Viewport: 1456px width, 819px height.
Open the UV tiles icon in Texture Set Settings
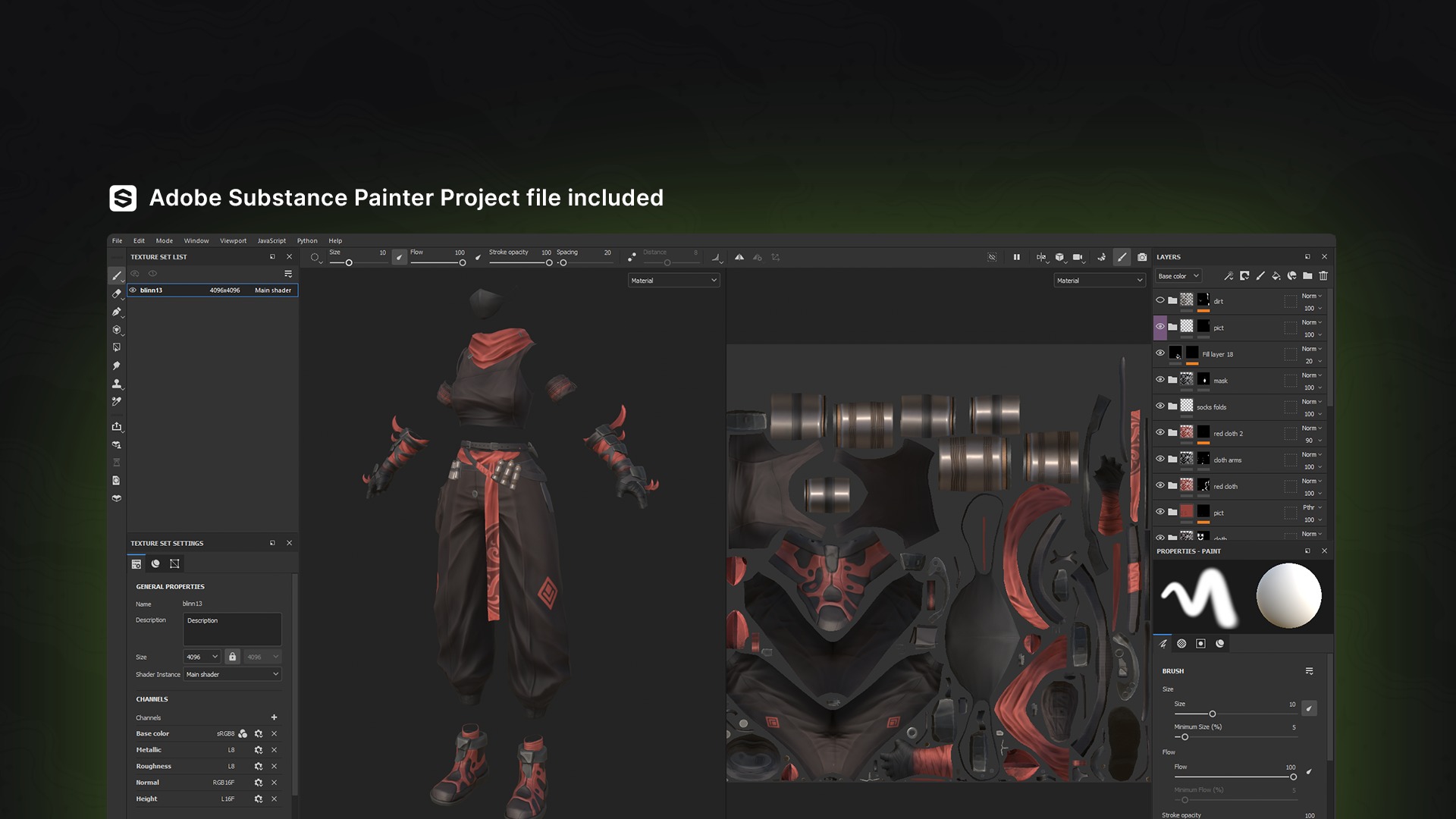174,563
